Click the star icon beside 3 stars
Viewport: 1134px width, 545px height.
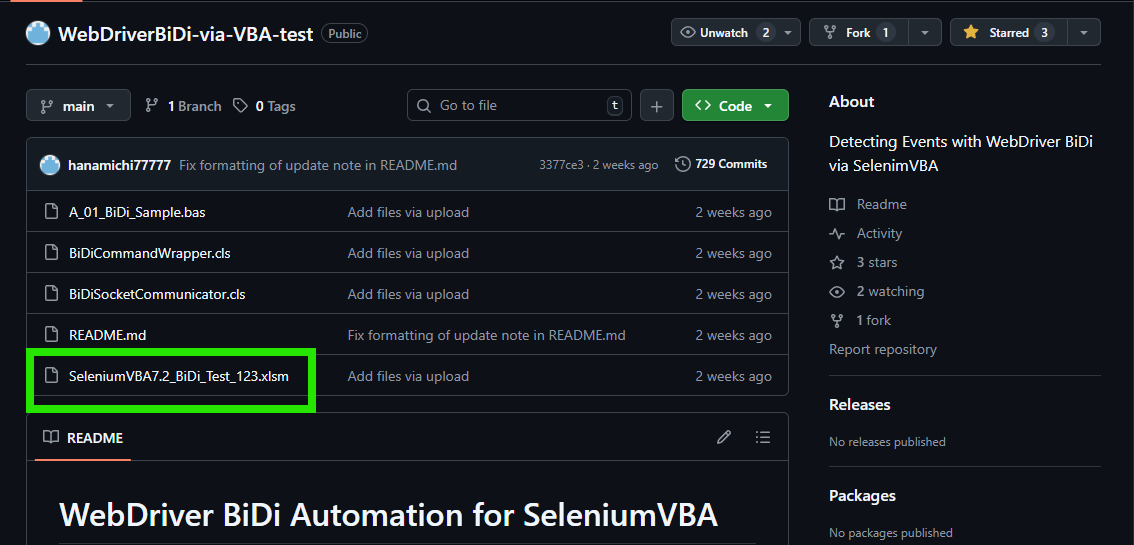(x=837, y=262)
